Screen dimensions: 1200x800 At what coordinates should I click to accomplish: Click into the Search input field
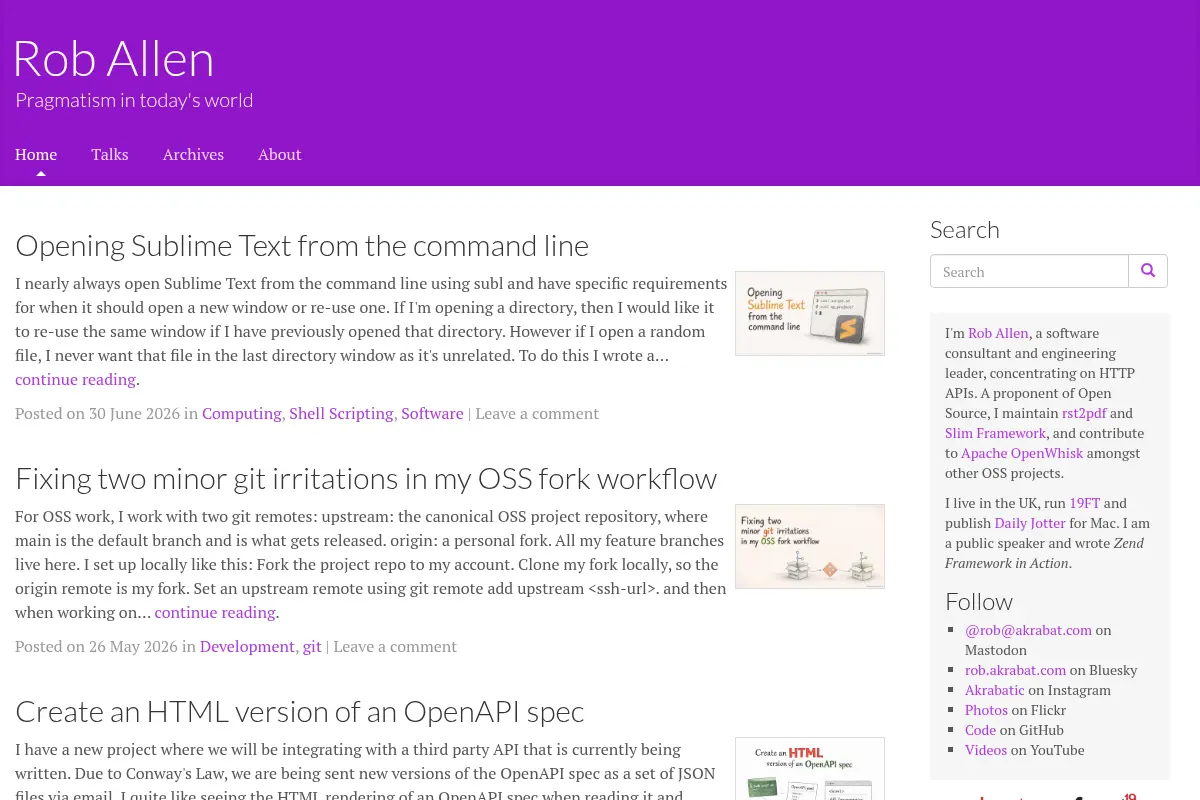1029,271
